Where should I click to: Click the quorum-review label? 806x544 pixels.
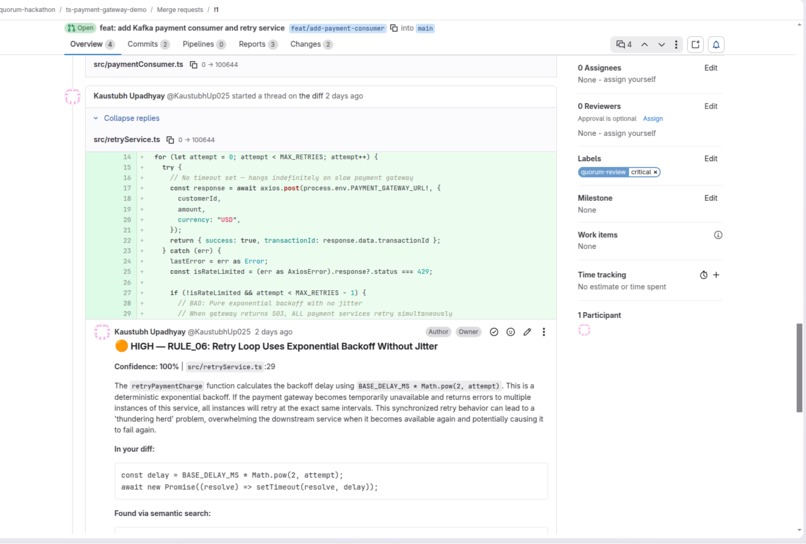tap(603, 172)
